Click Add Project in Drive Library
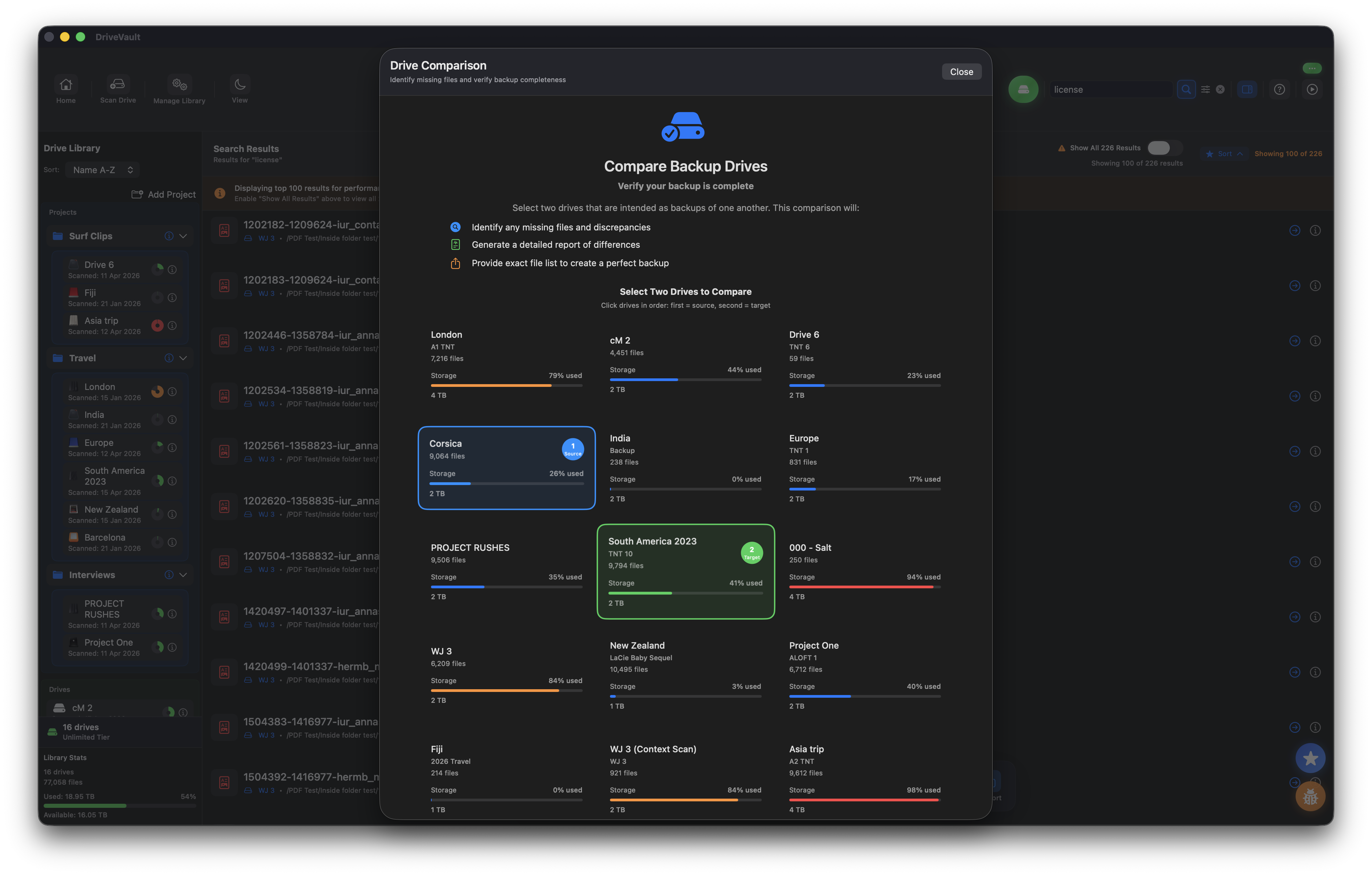The image size is (1372, 876). point(164,194)
